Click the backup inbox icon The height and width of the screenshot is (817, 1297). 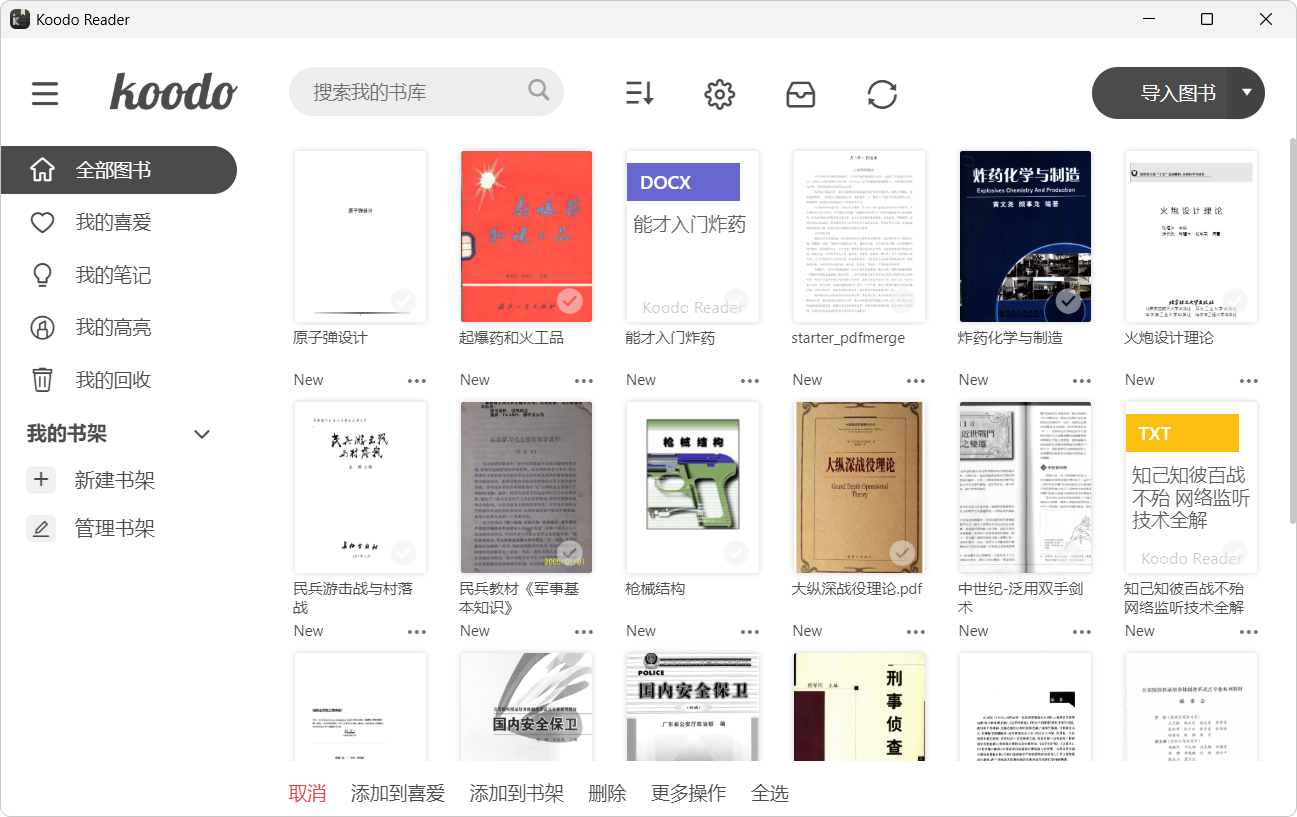click(801, 94)
